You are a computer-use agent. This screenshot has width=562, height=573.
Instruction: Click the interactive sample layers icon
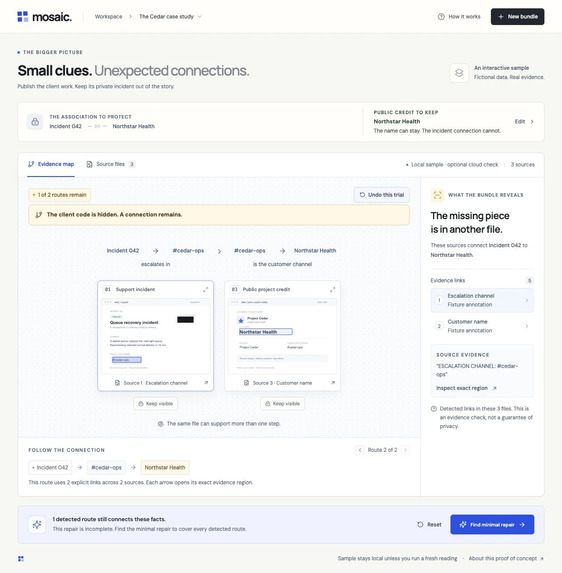459,73
